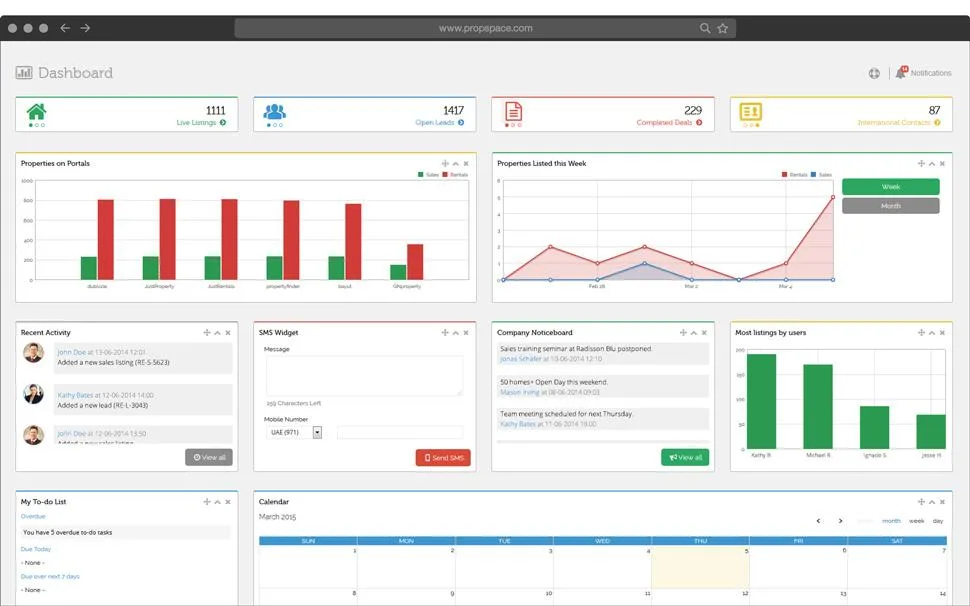Image resolution: width=970 pixels, height=606 pixels.
Task: Click the move icon on Recent Activity
Action: (x=207, y=333)
